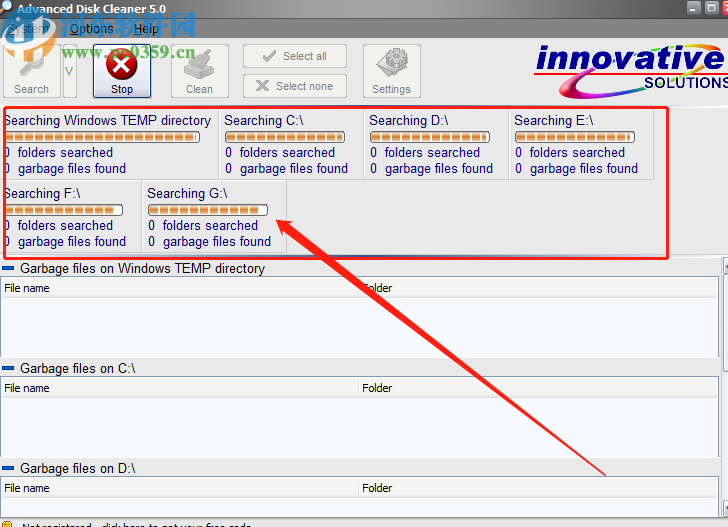Image resolution: width=728 pixels, height=527 pixels.
Task: Click the Searching C:\ label
Action: point(264,120)
